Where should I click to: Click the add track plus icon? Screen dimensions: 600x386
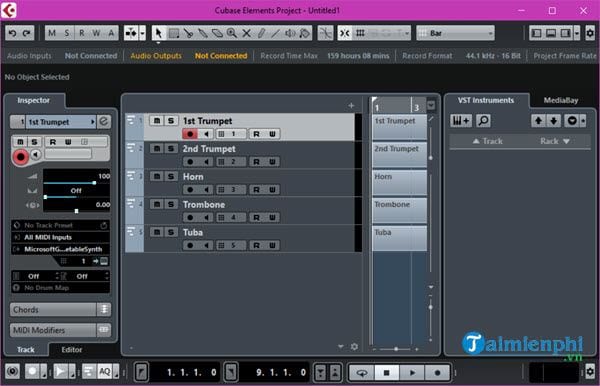click(351, 106)
